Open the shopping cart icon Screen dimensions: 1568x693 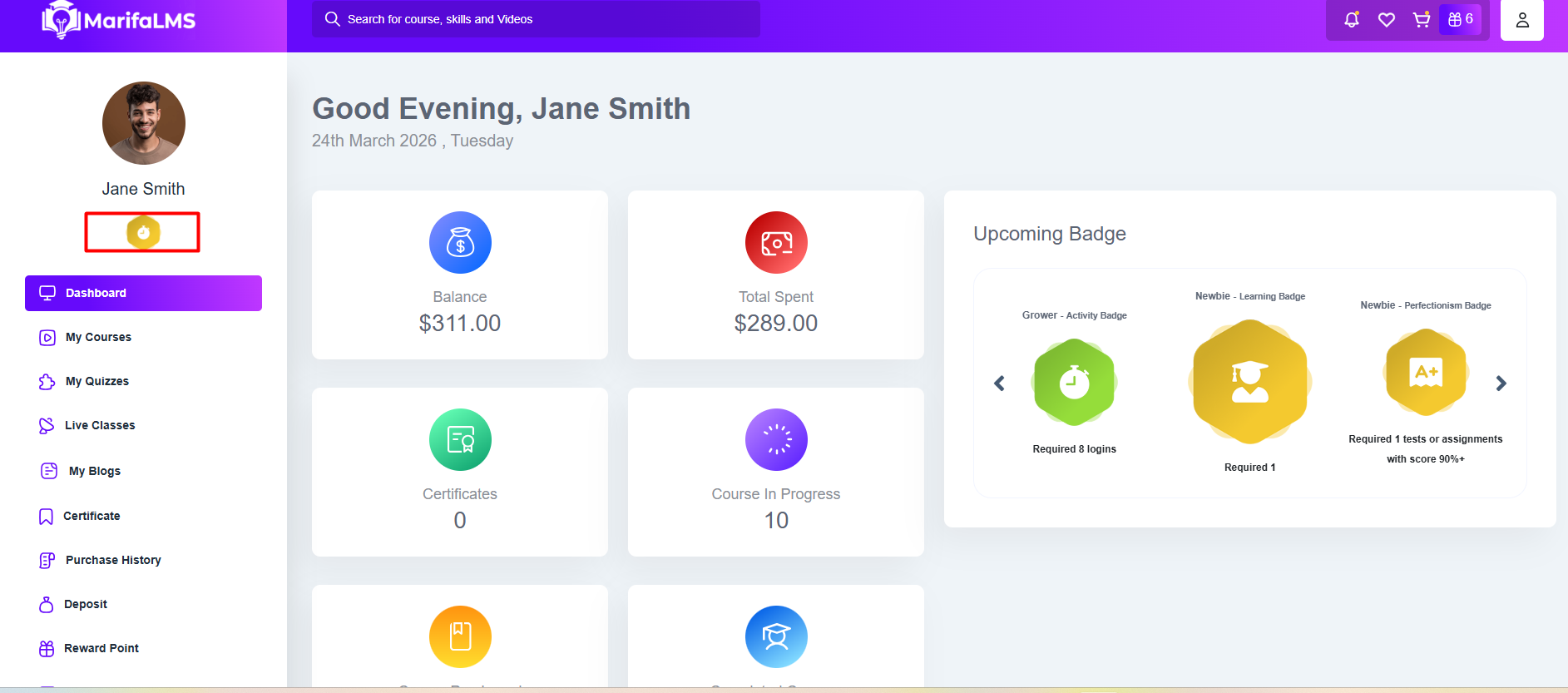tap(1422, 19)
